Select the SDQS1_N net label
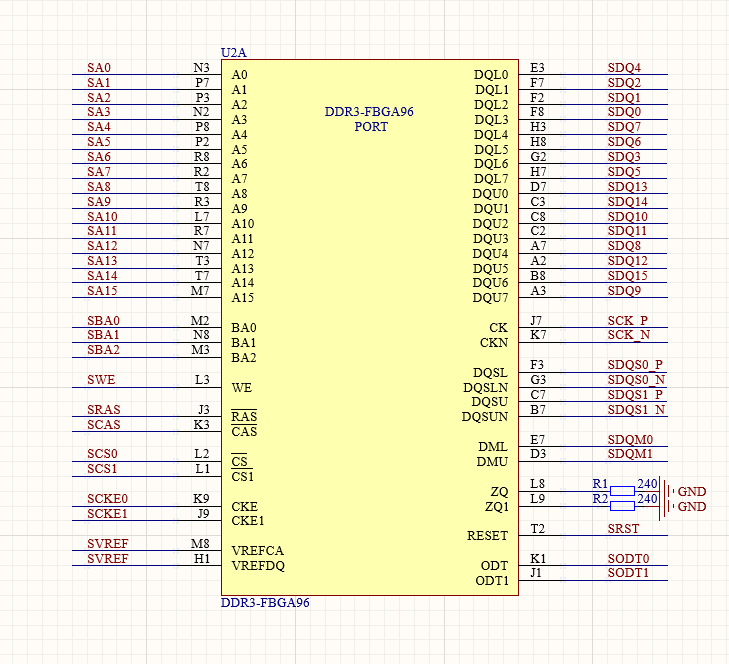729x664 pixels. tap(636, 410)
